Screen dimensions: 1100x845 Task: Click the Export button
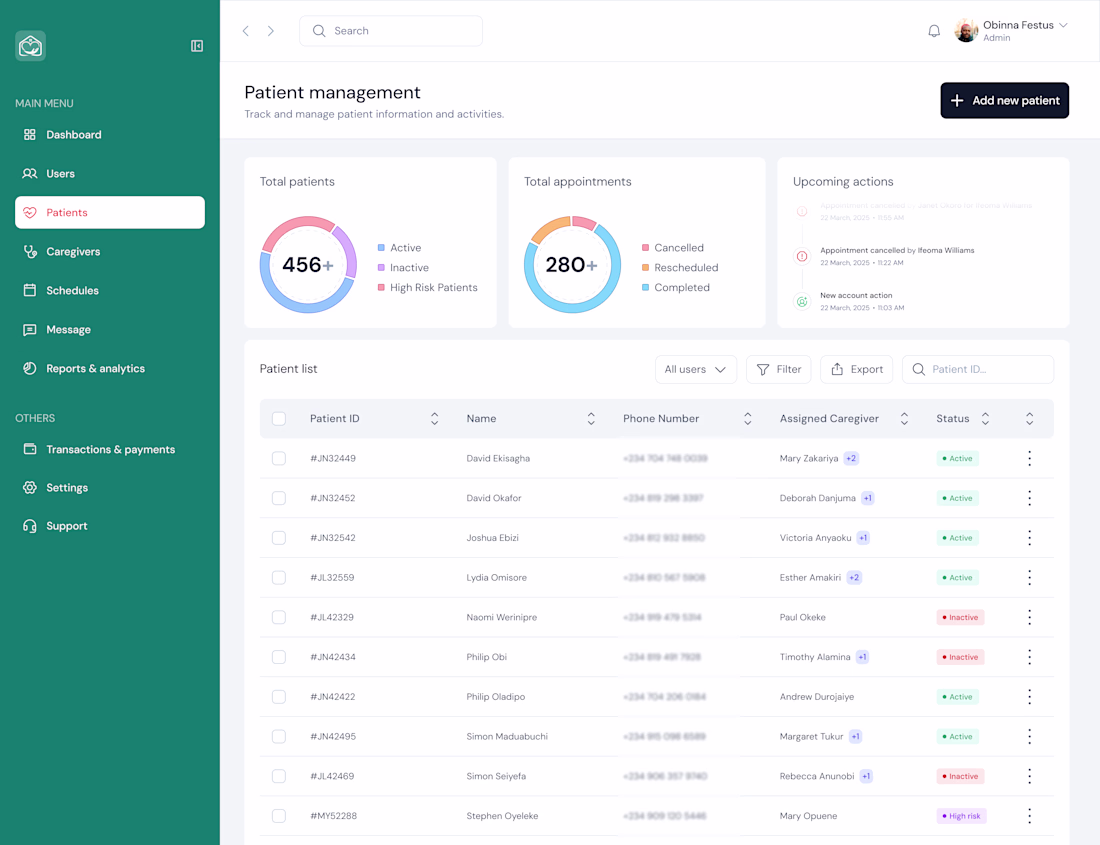(x=857, y=370)
